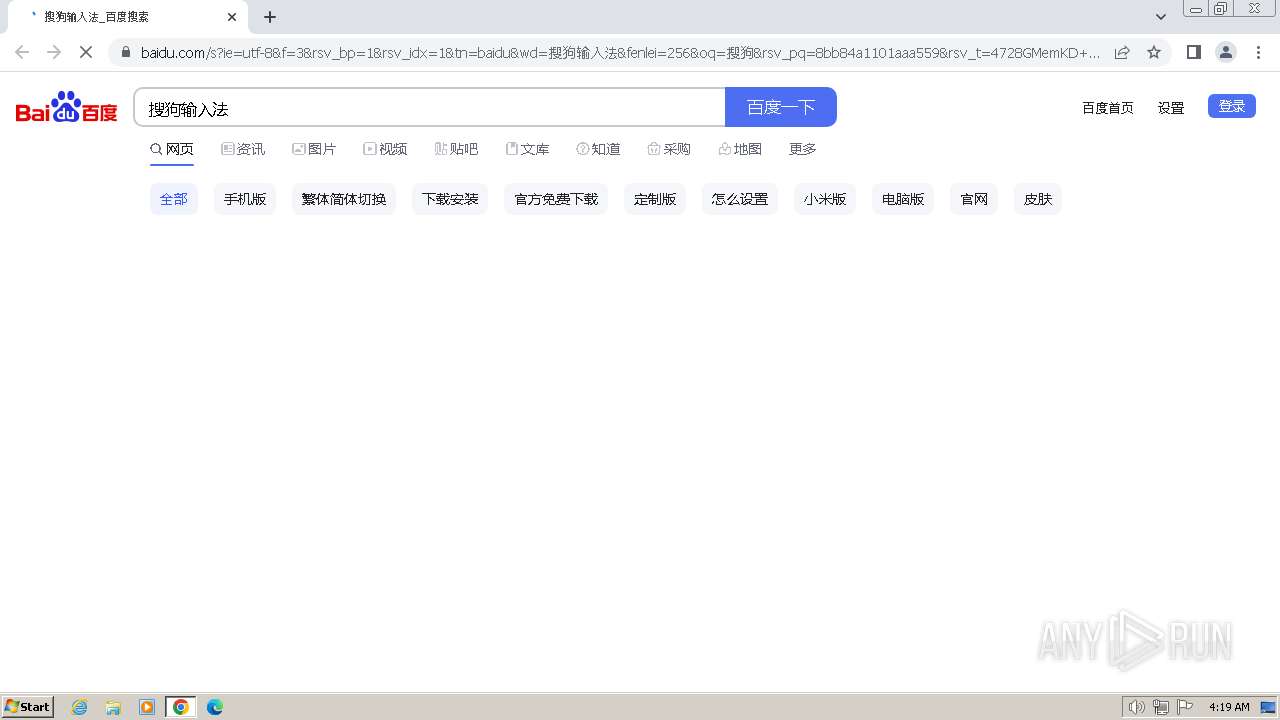Switch to the 贴吧 tab

456,149
